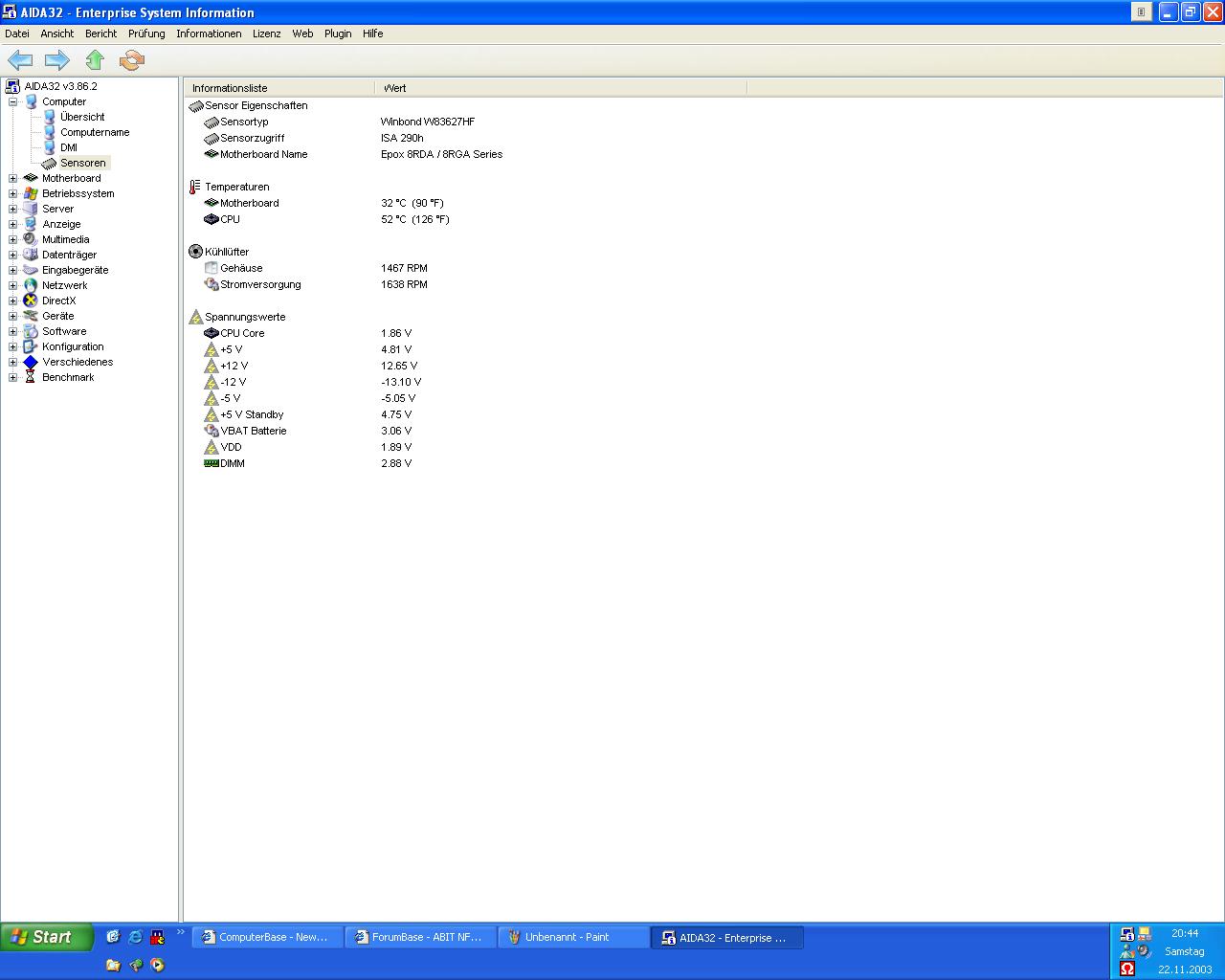Open the Informationen menu
Viewport: 1225px width, 980px height.
[x=209, y=33]
